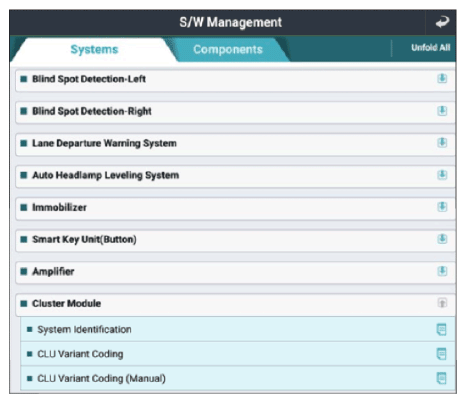Collapse Cluster Module using its up arrow

pos(442,303)
